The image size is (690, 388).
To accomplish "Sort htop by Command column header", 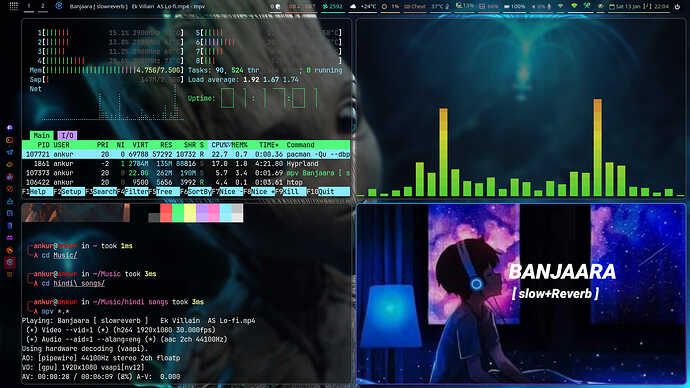I will point(300,145).
